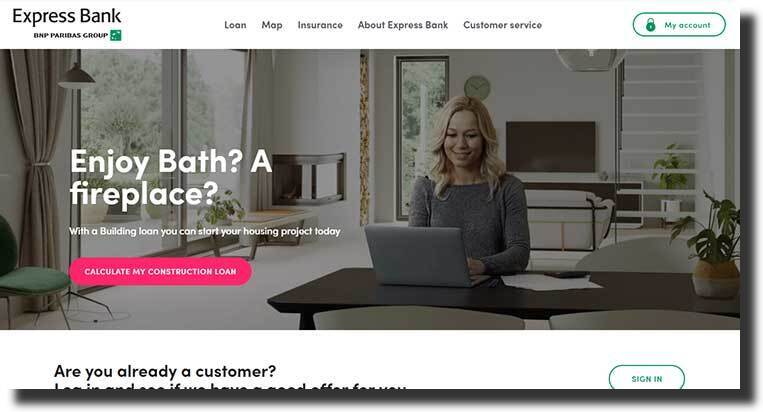The image size is (763, 412).
Task: Open the Insurance menu
Action: [x=320, y=25]
